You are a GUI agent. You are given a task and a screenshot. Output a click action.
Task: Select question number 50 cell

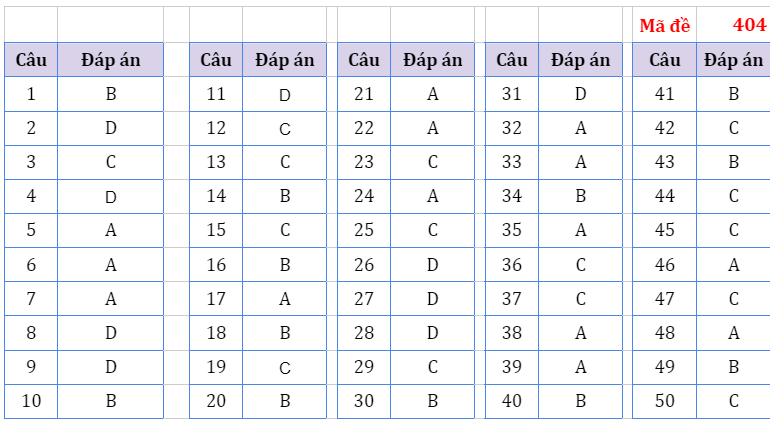[665, 401]
